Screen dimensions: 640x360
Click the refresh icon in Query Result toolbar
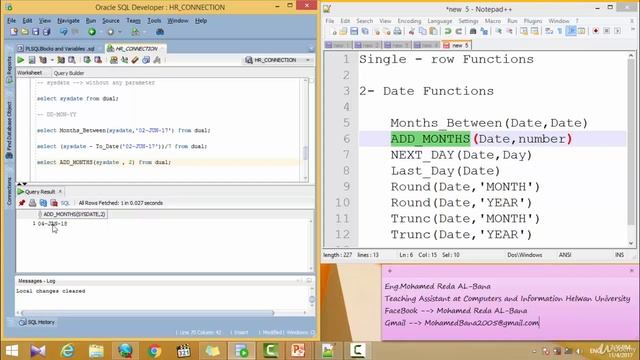pos(43,203)
